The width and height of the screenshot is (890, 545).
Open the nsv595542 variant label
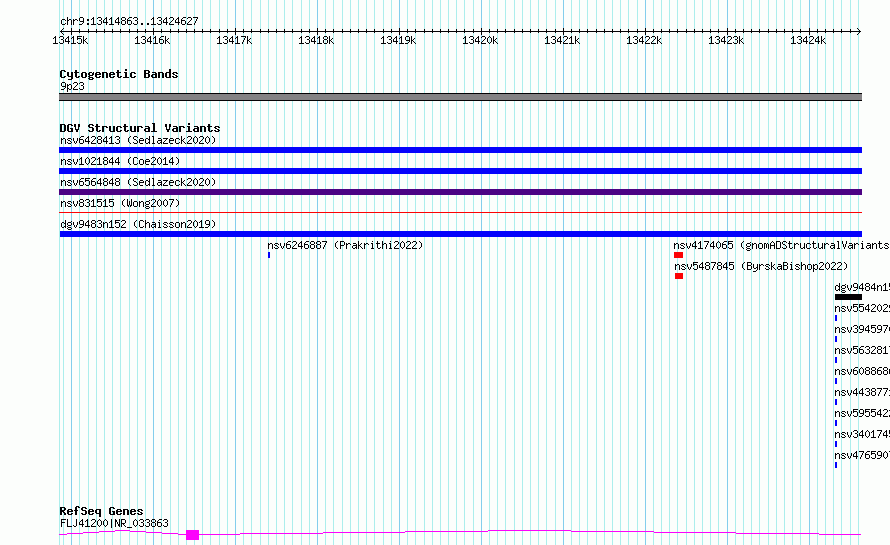point(862,413)
